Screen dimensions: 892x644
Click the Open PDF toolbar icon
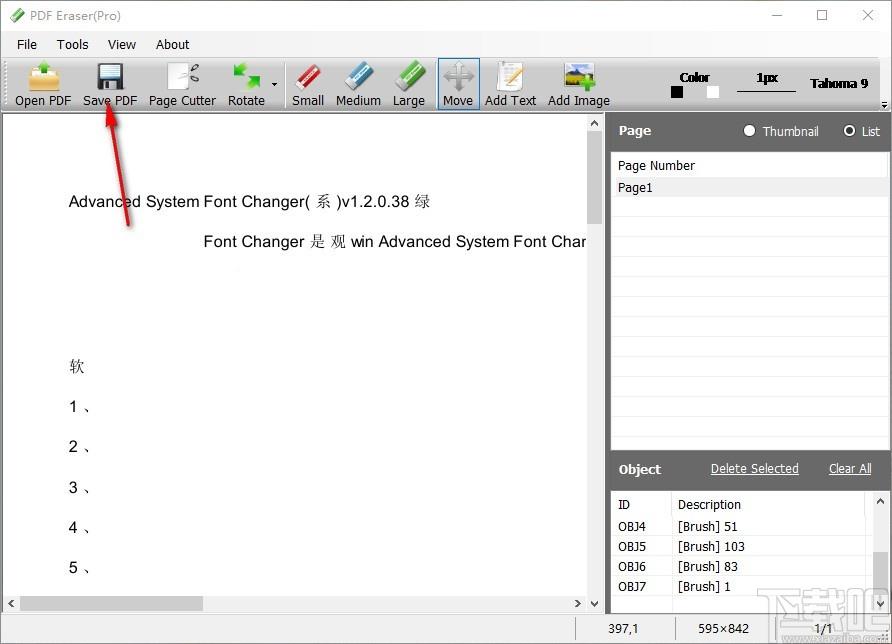(x=43, y=84)
